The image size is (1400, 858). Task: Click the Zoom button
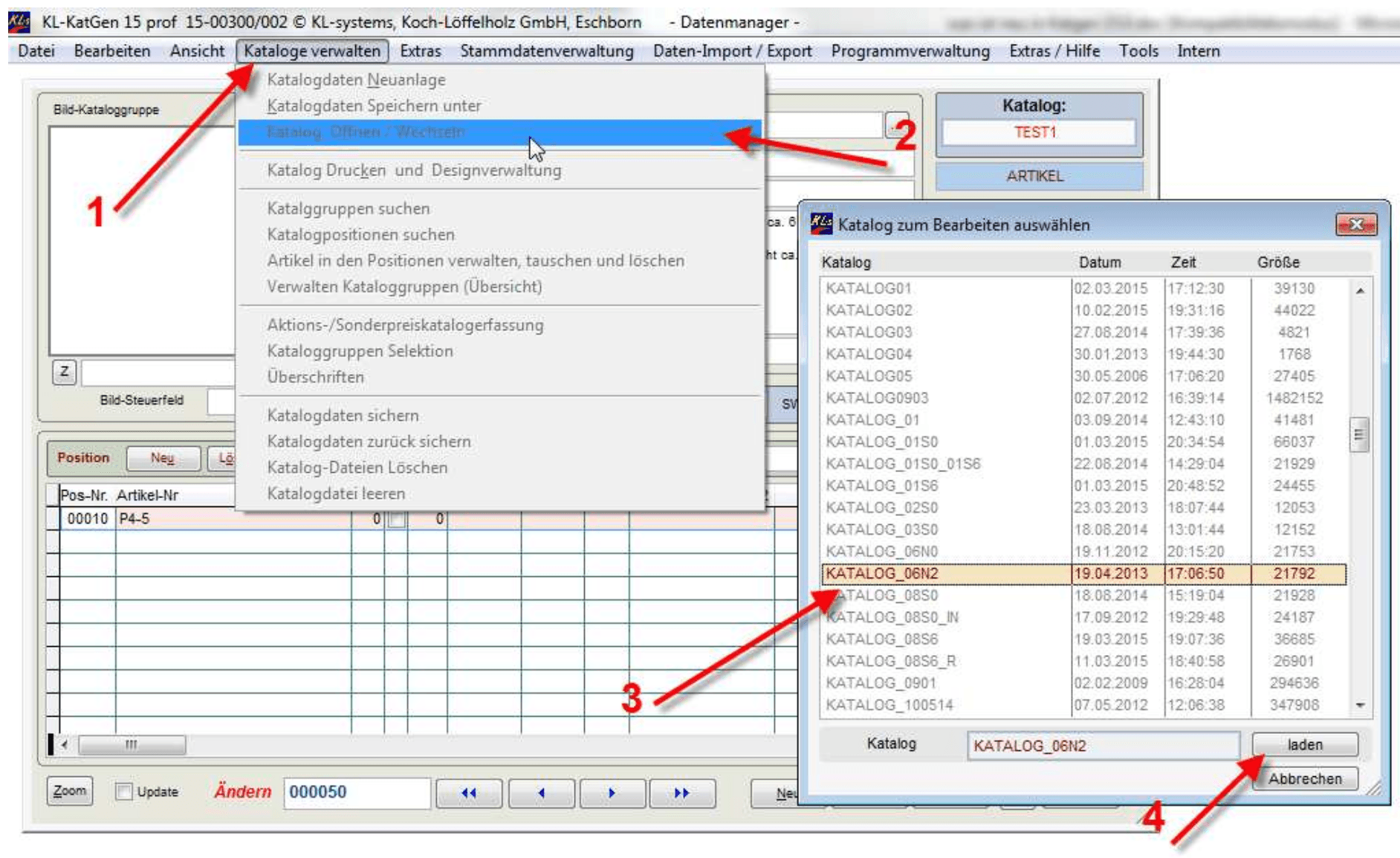pos(70,791)
